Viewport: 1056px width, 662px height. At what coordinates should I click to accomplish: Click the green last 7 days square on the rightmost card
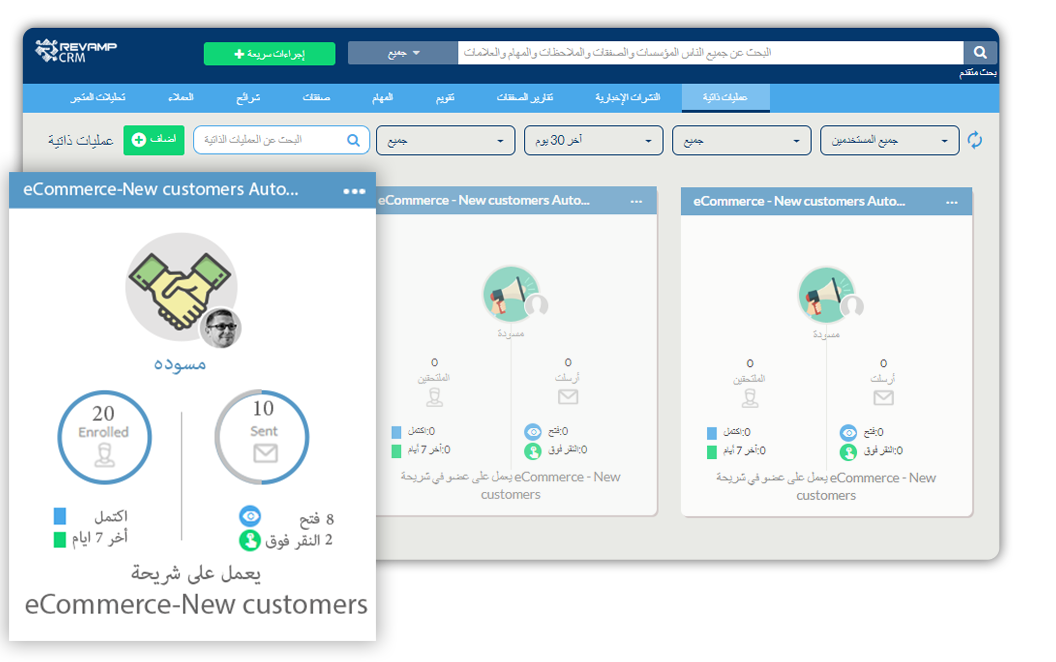point(711,452)
